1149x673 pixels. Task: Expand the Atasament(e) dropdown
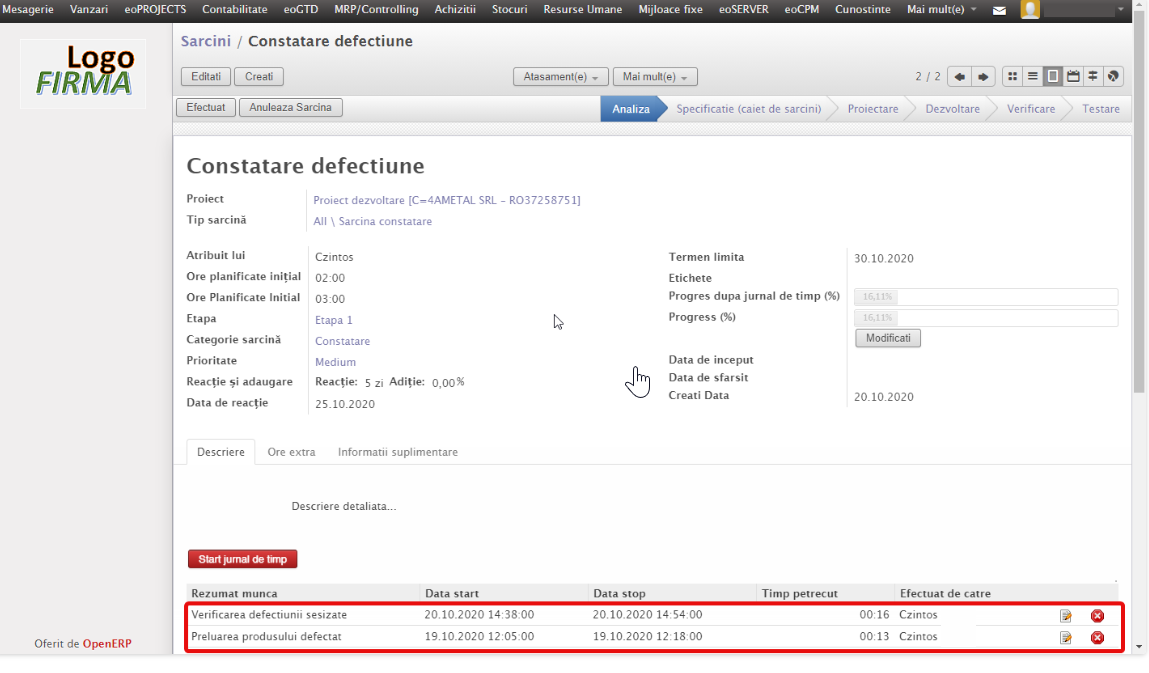click(x=560, y=77)
